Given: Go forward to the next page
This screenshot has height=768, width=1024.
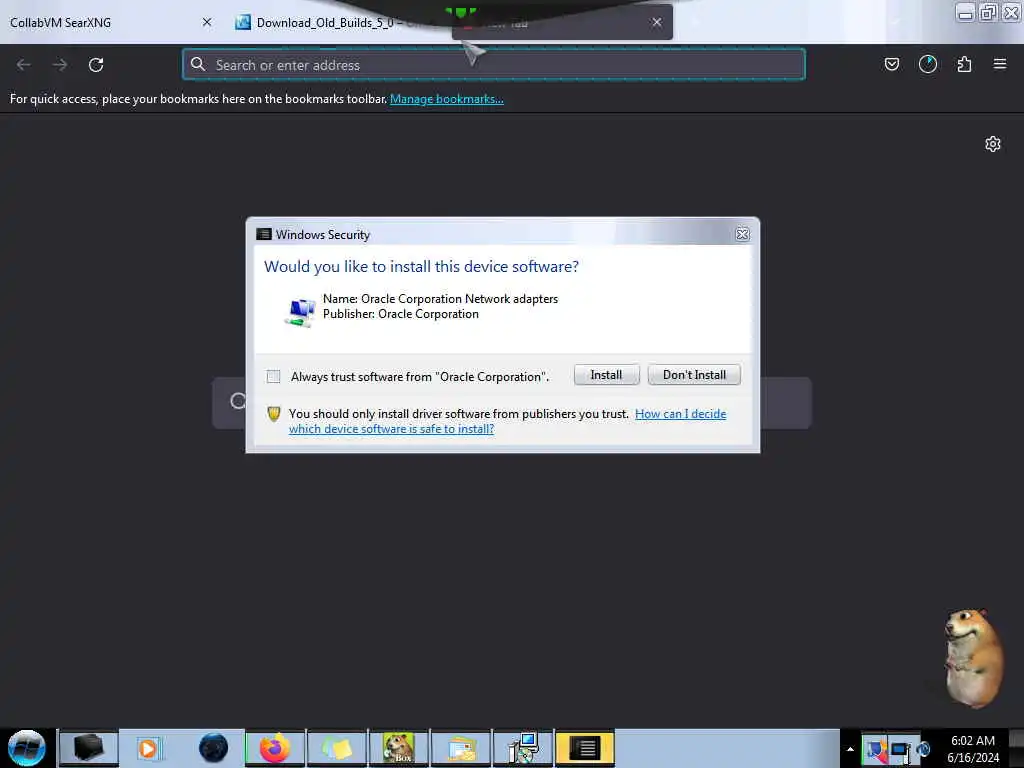Looking at the screenshot, I should pos(60,65).
